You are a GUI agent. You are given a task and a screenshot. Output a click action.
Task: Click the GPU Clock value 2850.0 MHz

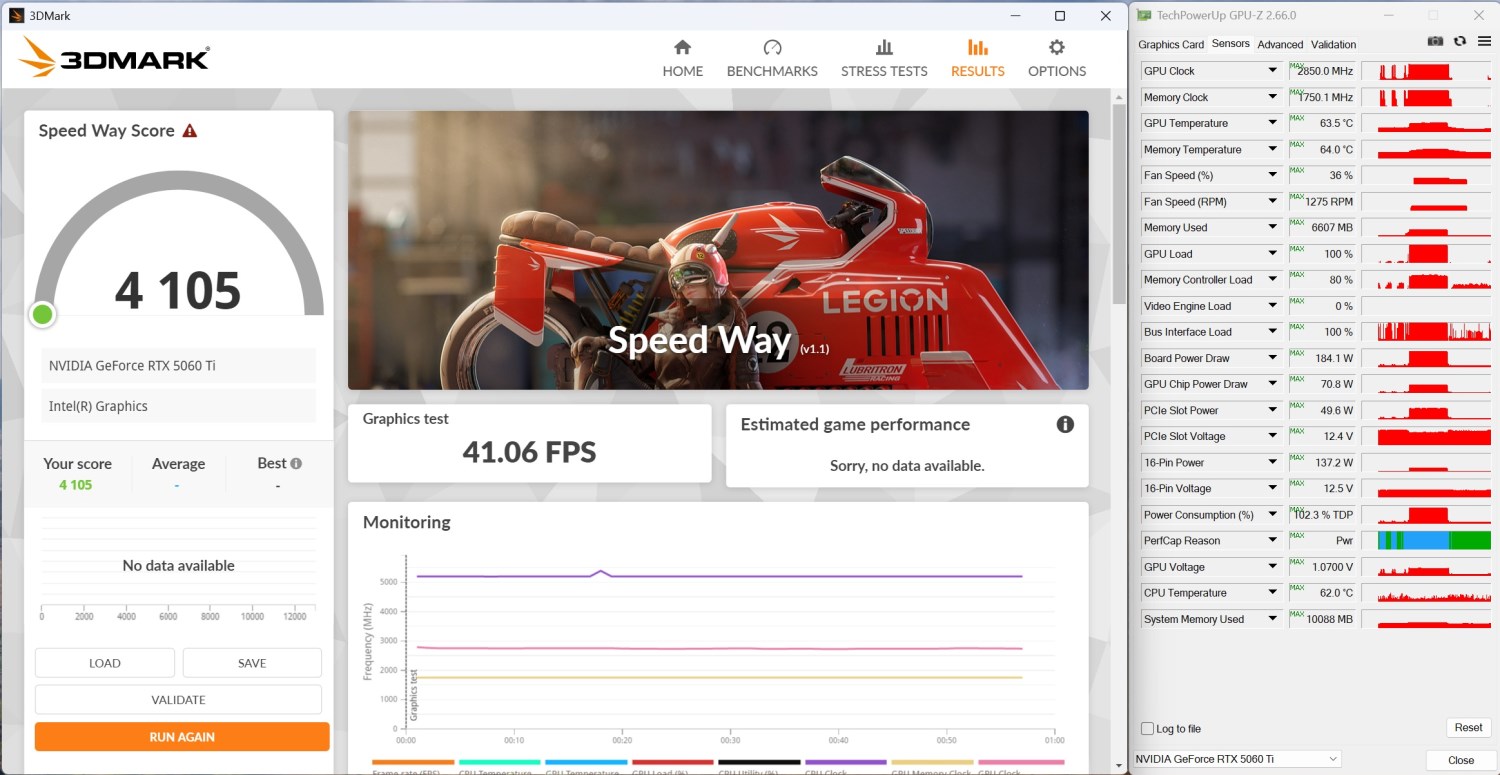coord(1324,71)
